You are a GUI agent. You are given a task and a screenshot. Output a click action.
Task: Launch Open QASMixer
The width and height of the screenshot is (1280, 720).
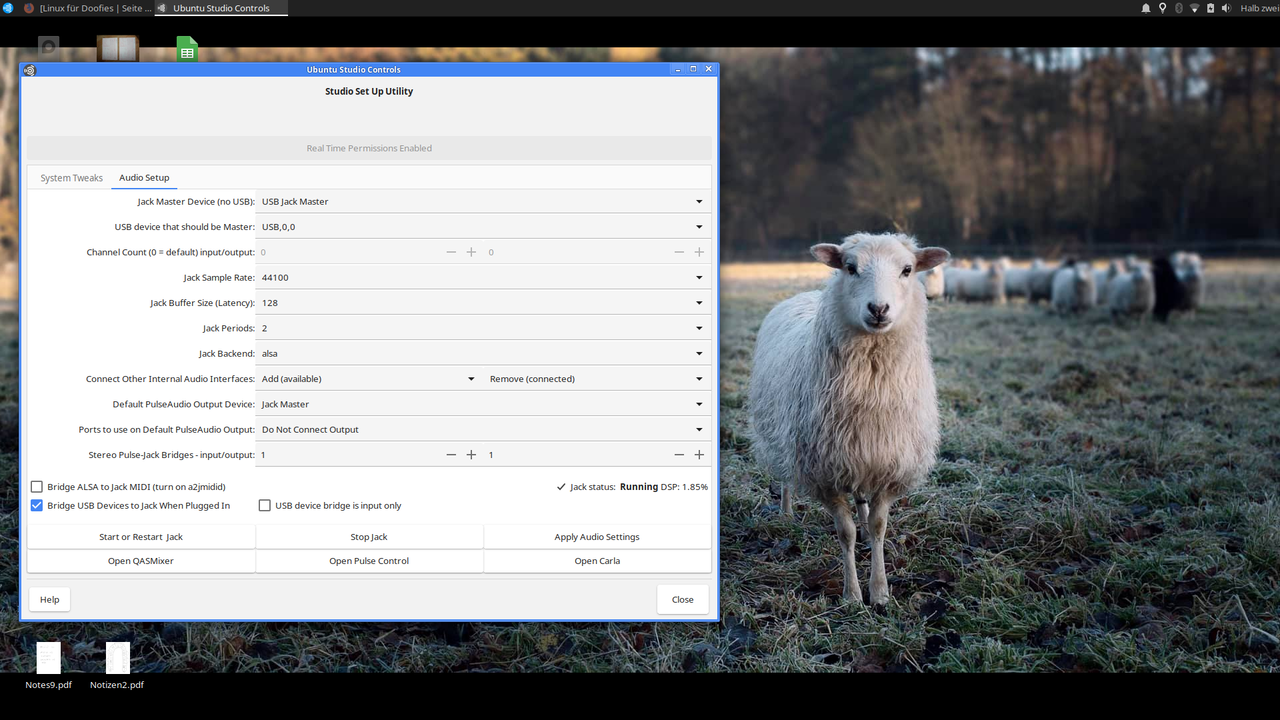pyautogui.click(x=141, y=561)
